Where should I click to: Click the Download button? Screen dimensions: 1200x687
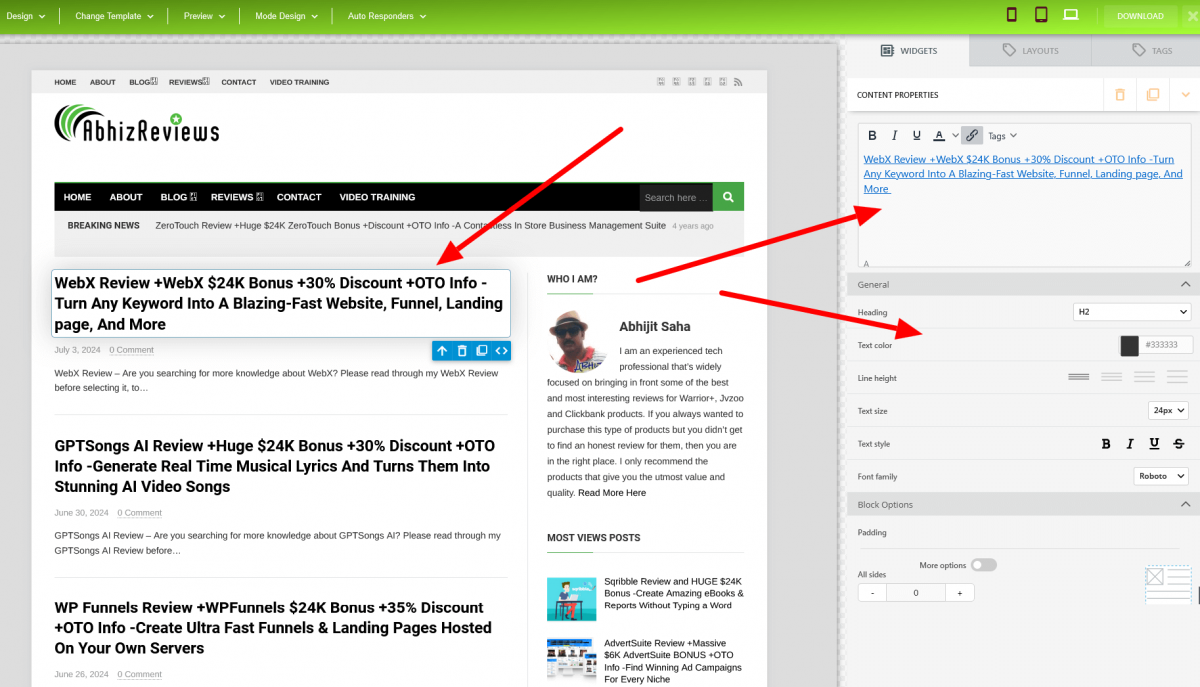[x=1140, y=16]
